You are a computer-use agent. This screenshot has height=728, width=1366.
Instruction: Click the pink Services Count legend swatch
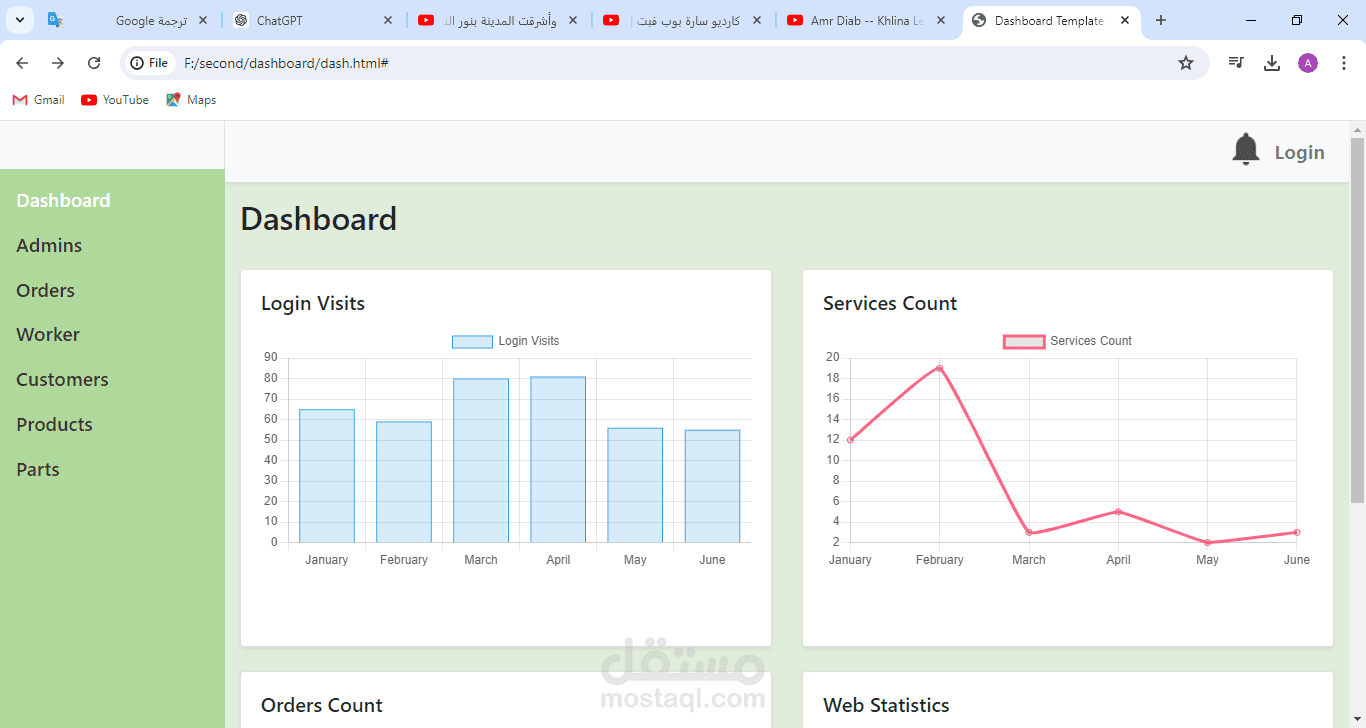click(1024, 341)
